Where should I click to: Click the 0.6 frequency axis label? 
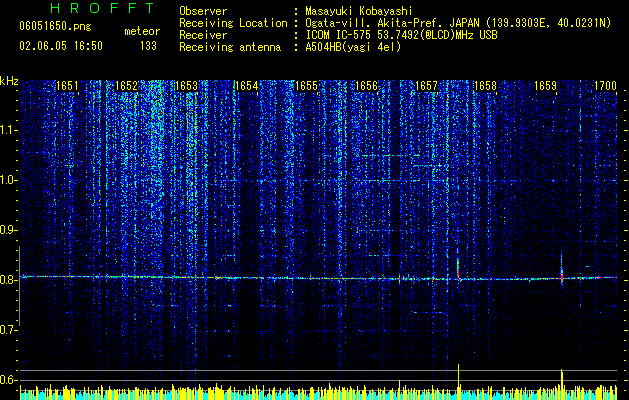click(x=9, y=380)
